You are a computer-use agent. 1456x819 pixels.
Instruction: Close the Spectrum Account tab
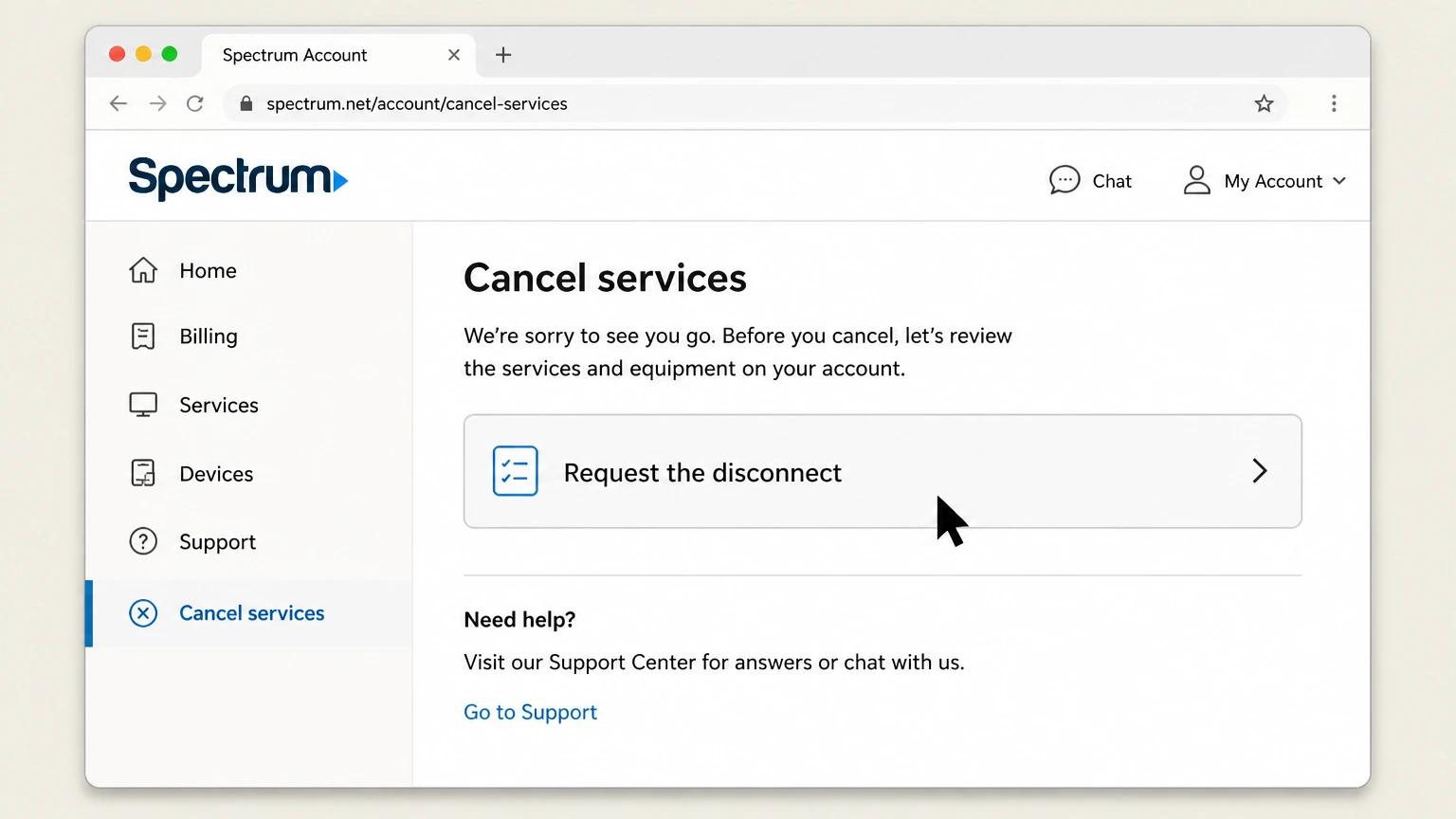[x=454, y=55]
